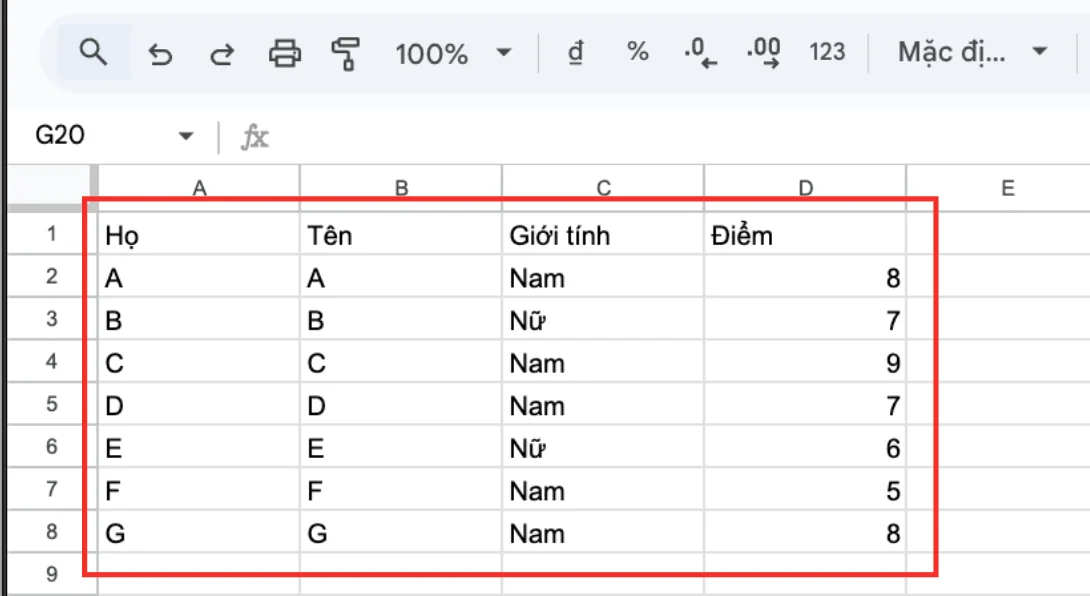Print the spreadsheet
Viewport: 1090px width, 596px height.
pos(285,54)
